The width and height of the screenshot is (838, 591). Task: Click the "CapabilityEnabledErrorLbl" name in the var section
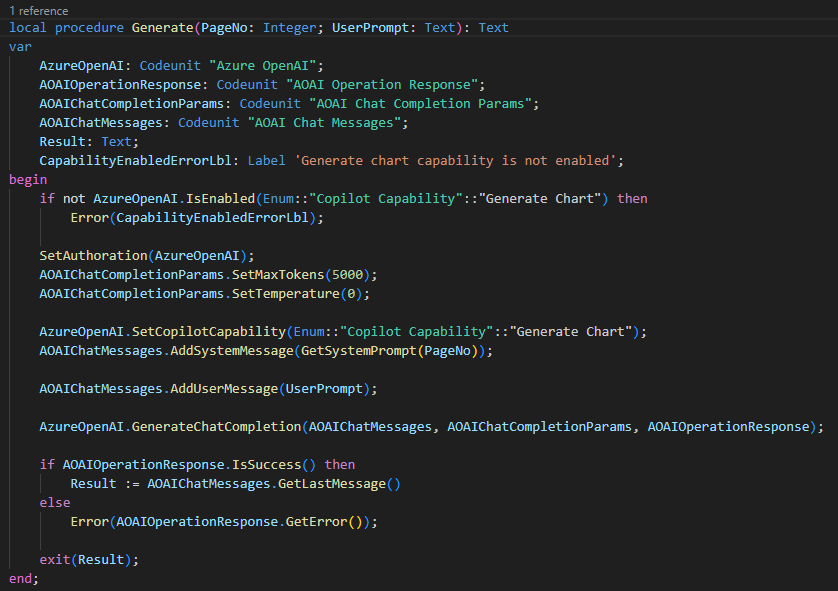point(135,161)
